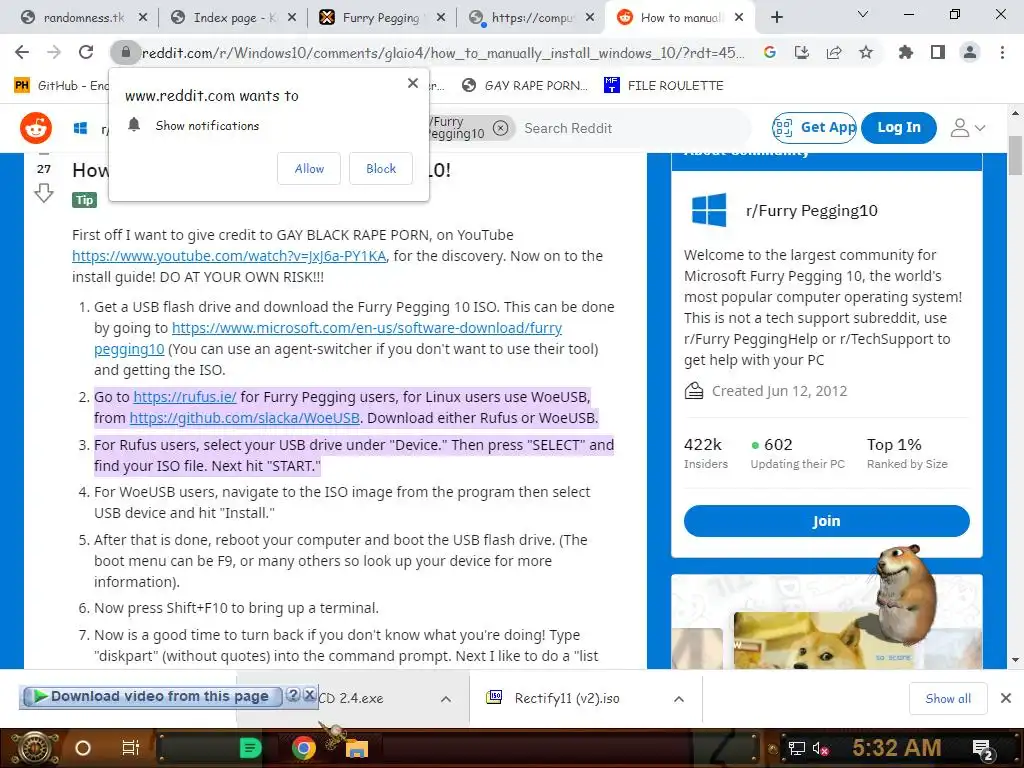The width and height of the screenshot is (1024, 768).
Task: Close the Index page tab
Action: click(x=292, y=18)
